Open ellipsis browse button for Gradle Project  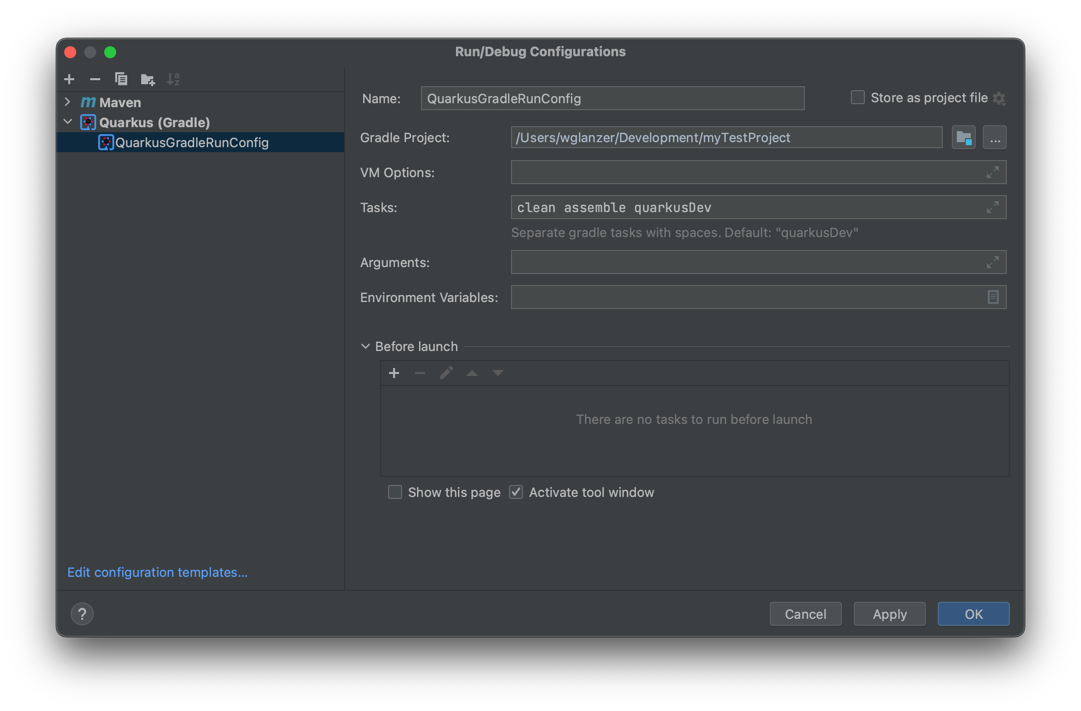[x=995, y=138]
